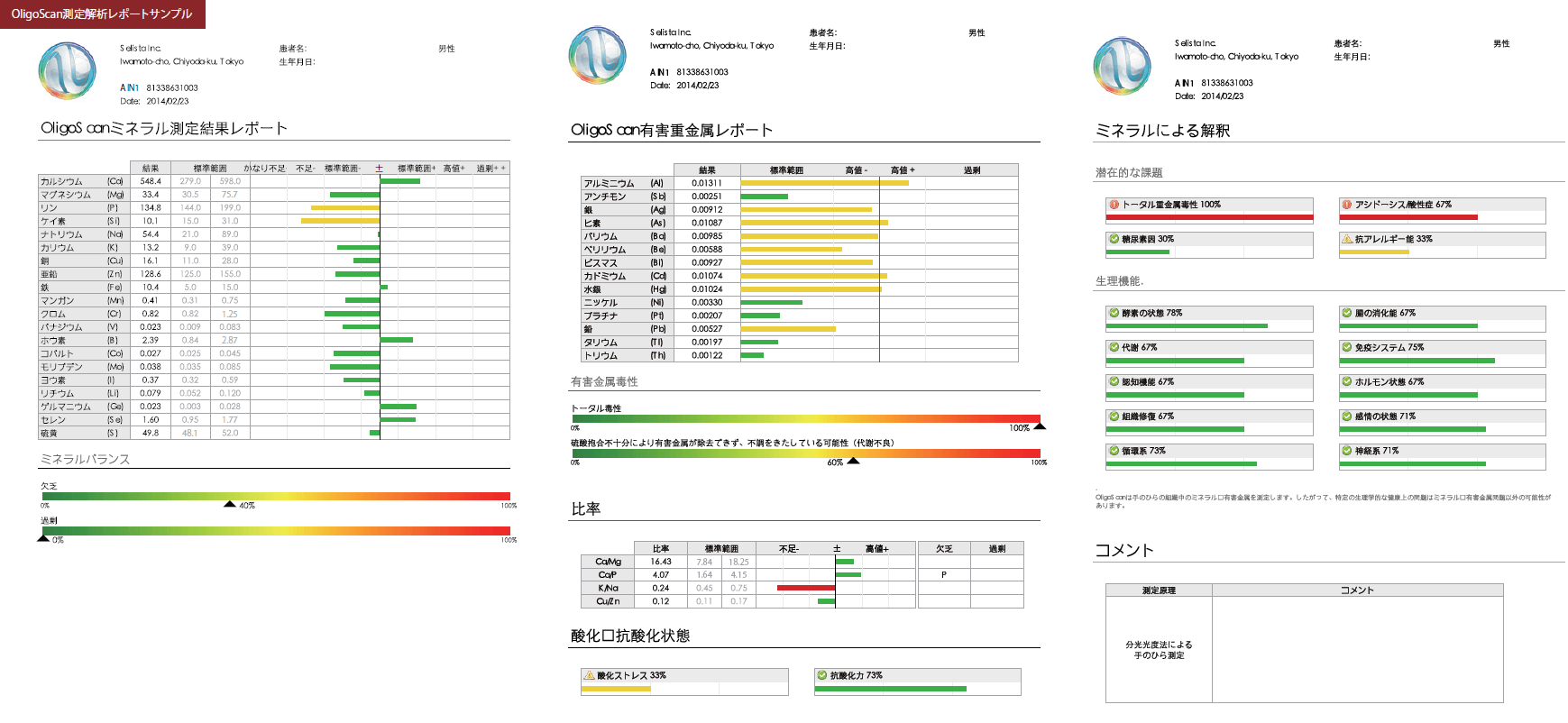
Task: Click the ゲルマニウム row label
Action: [x=65, y=407]
